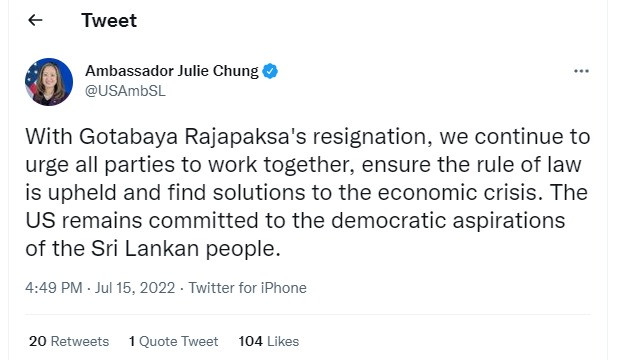This screenshot has width=620, height=360.
Task: Click the tweet's first line about Rajapaksa's resignation
Action: pyautogui.click(x=308, y=136)
